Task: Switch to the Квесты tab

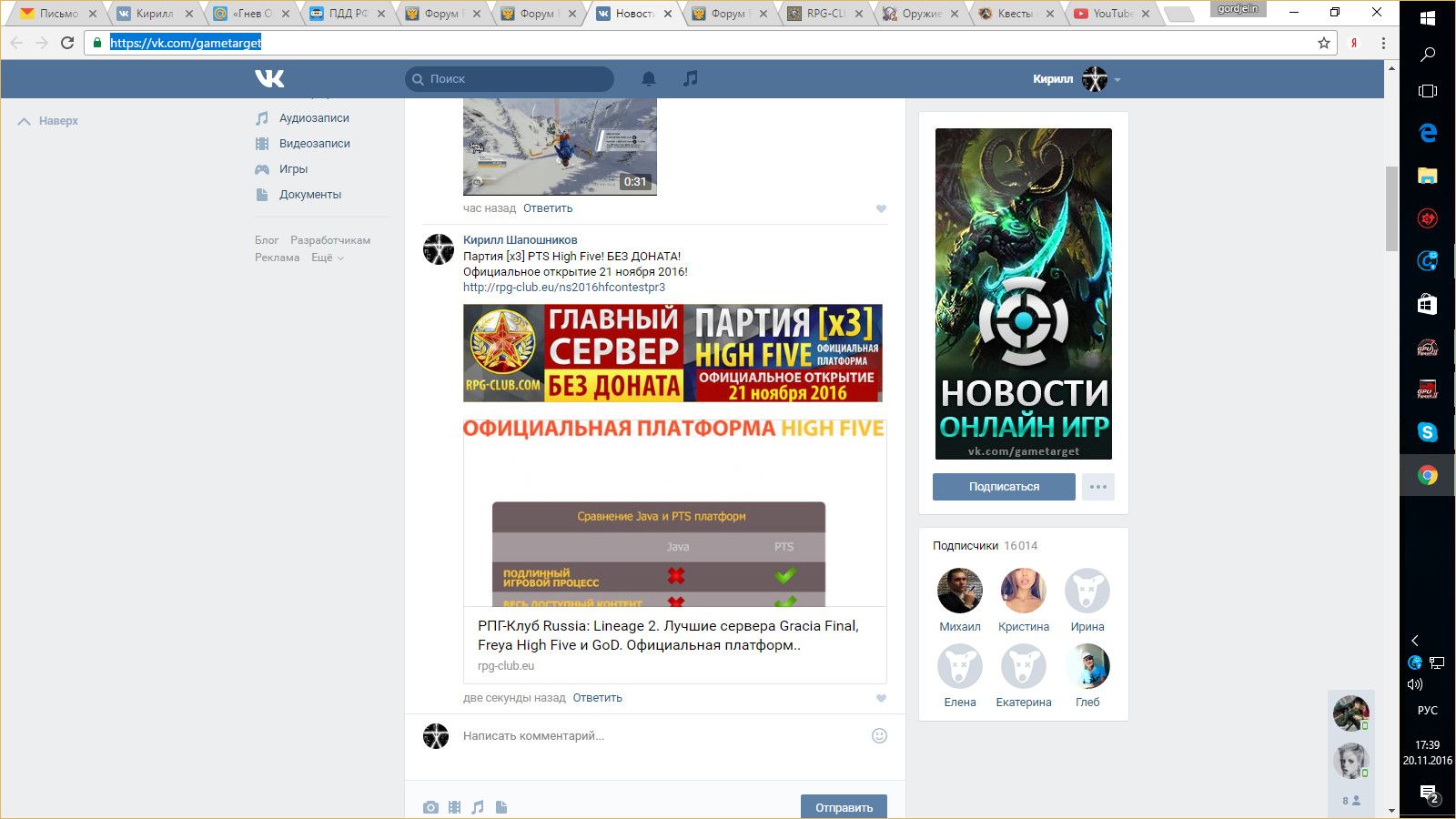Action: [1016, 14]
